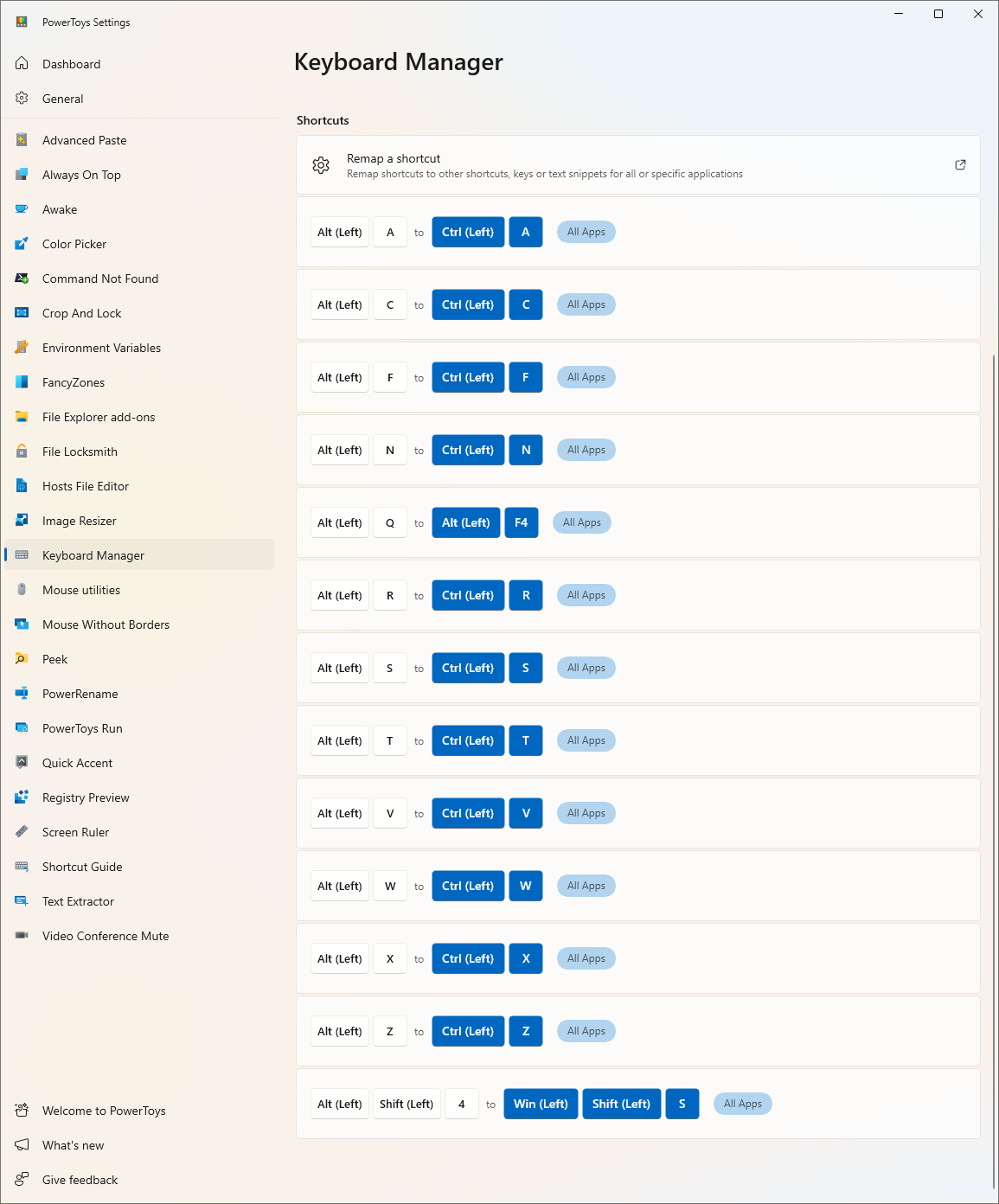Click the blue Z target key
This screenshot has height=1204, width=999.
pos(526,1031)
